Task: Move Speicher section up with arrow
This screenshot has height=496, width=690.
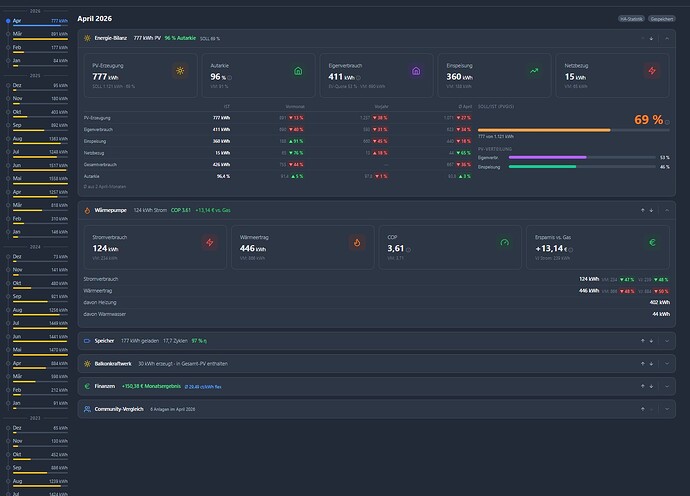Action: [642, 341]
